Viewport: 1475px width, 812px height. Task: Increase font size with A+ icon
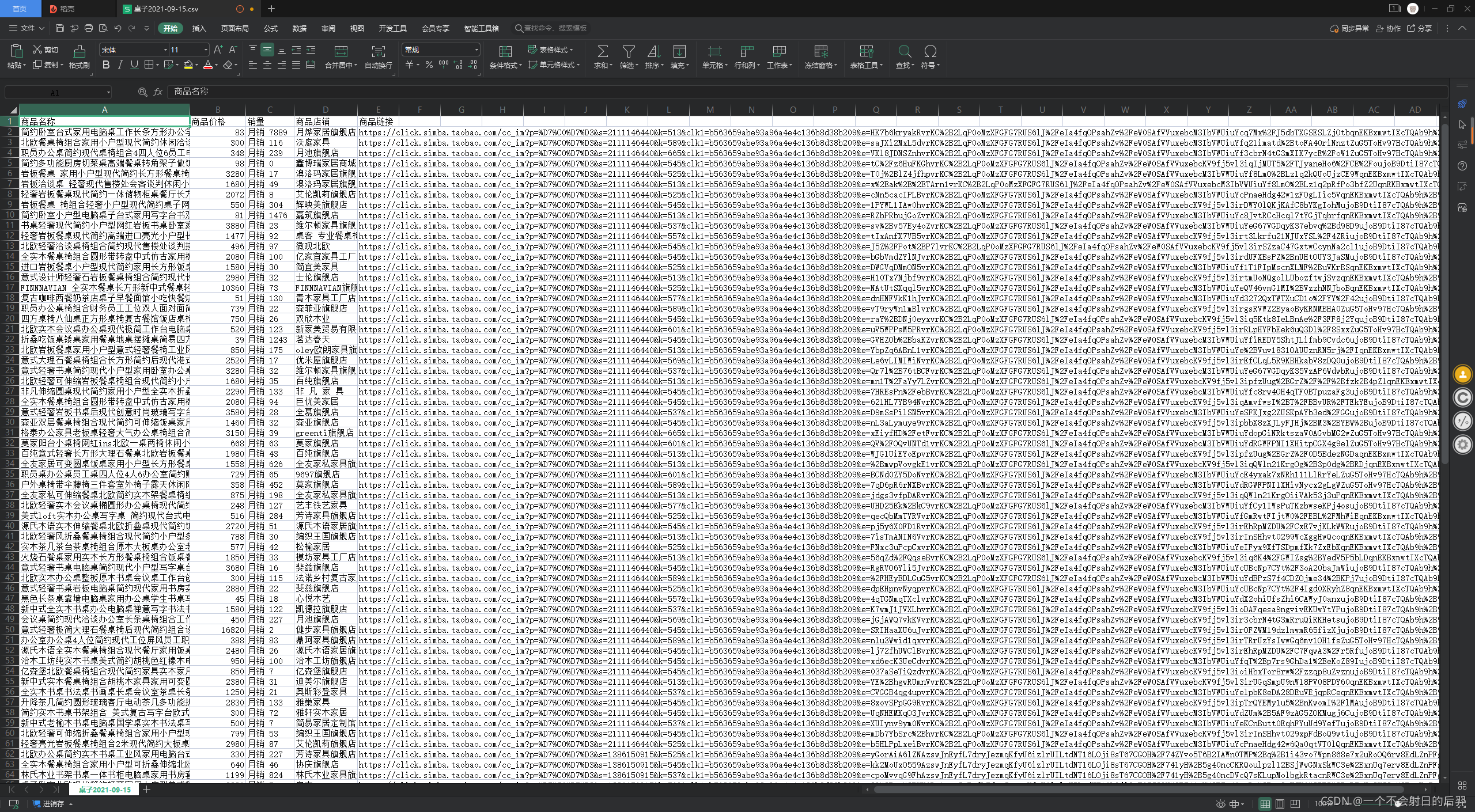click(x=218, y=50)
